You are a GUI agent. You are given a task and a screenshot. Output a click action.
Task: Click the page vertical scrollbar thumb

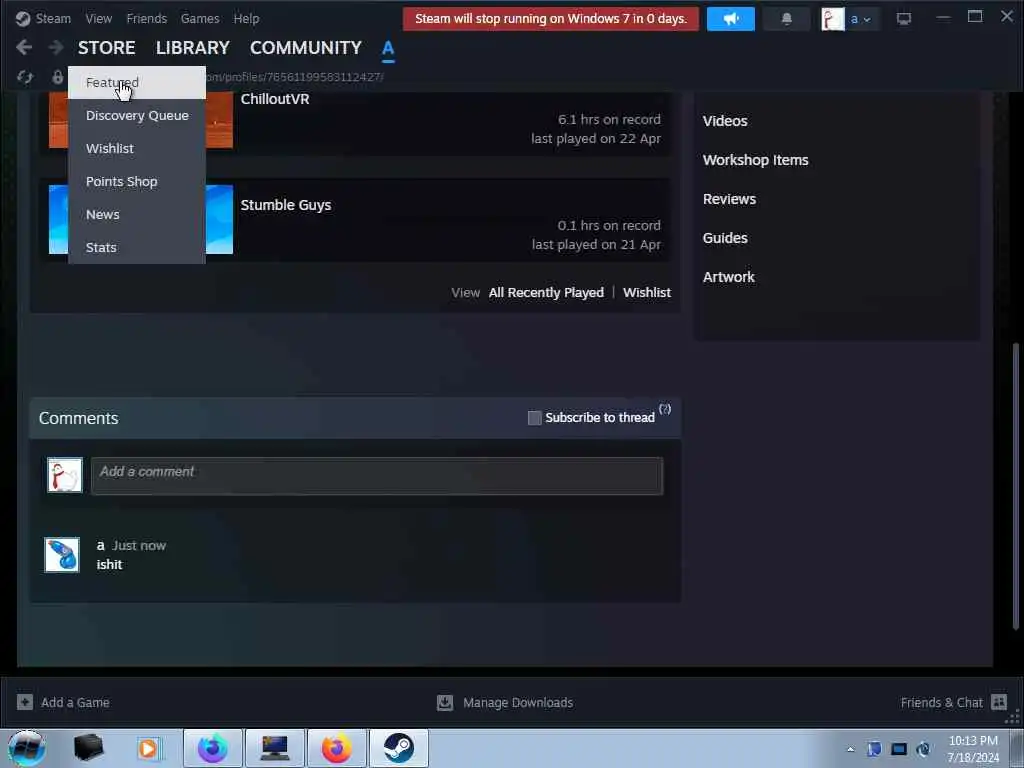pos(1015,487)
